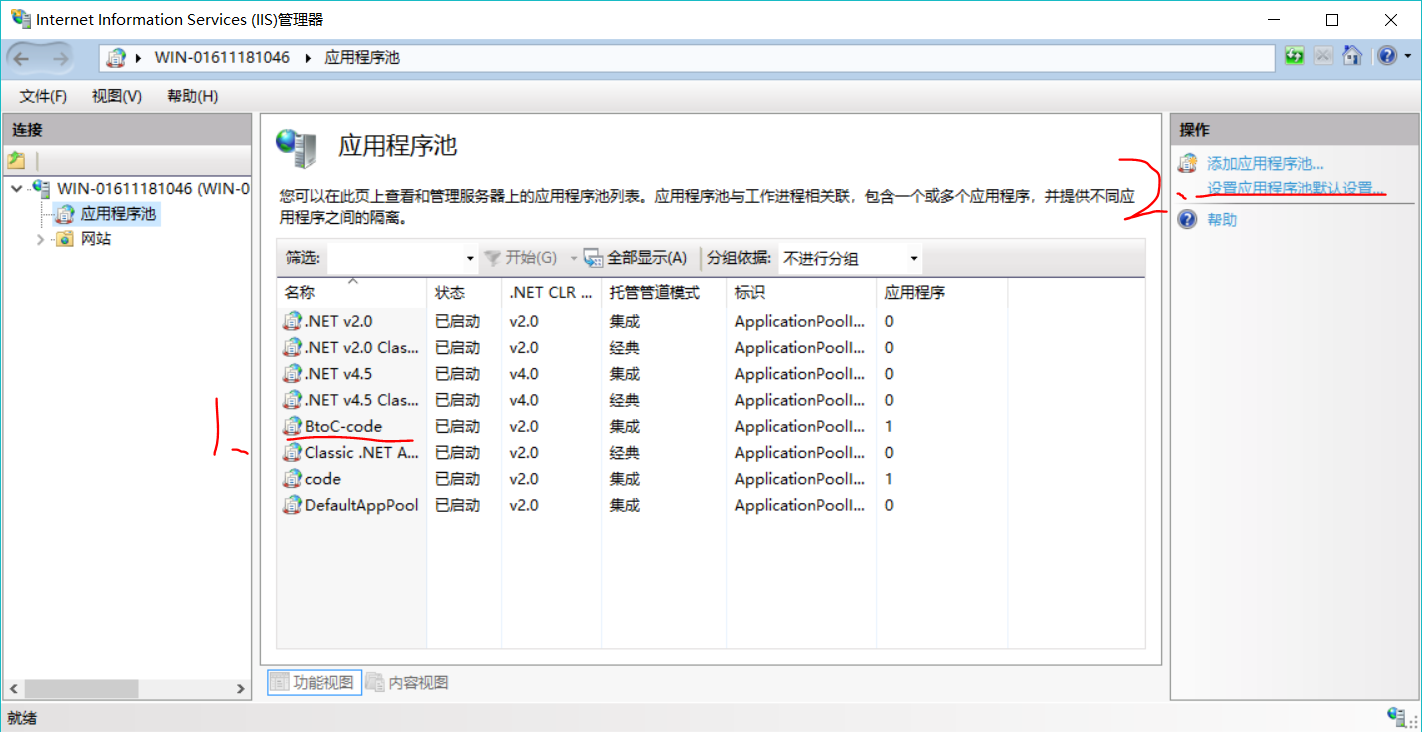Select the WIN-01611181046 server node

pyautogui.click(x=153, y=188)
